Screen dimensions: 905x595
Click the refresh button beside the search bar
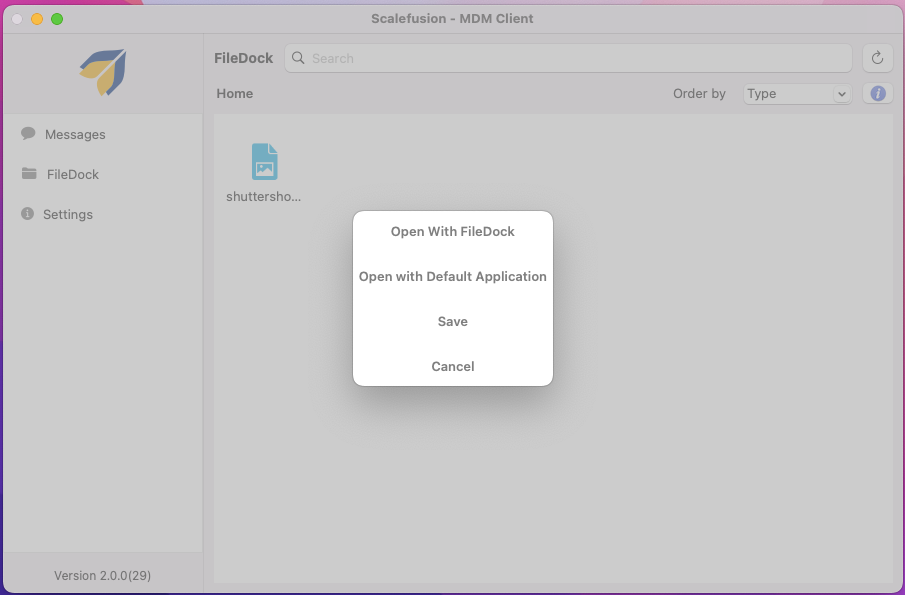pyautogui.click(x=877, y=58)
